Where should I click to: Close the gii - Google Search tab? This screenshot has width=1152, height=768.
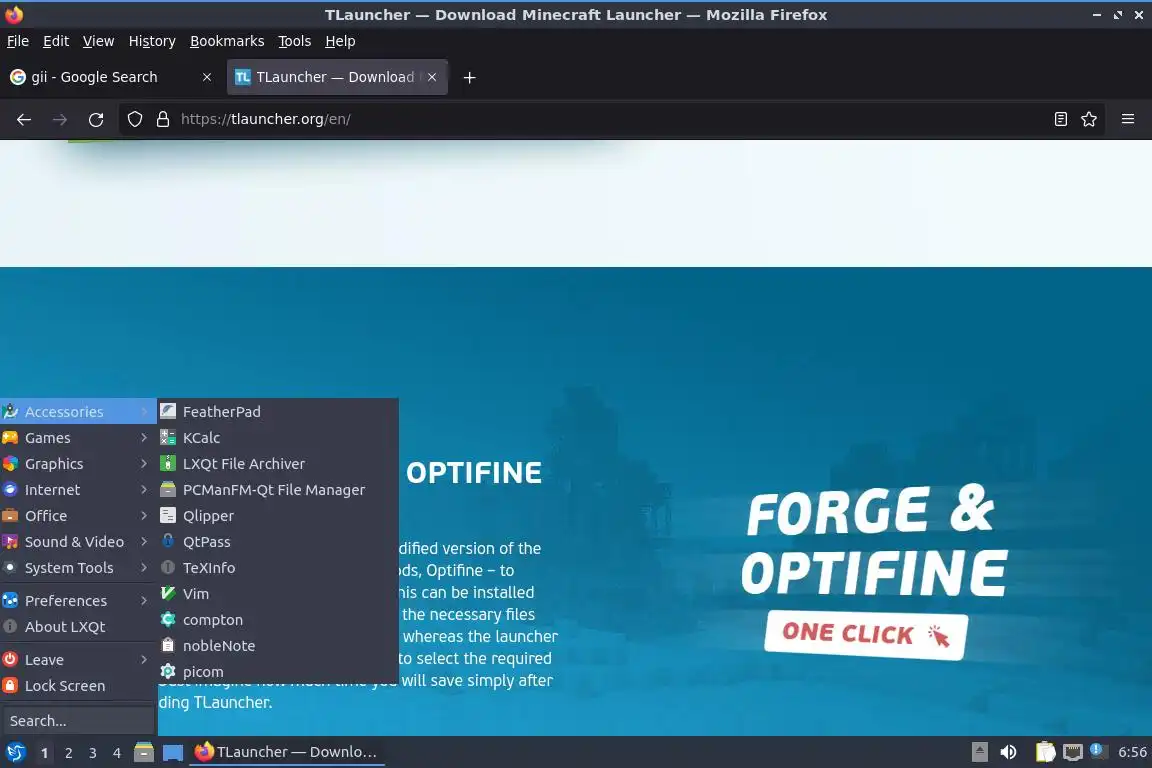pos(207,77)
